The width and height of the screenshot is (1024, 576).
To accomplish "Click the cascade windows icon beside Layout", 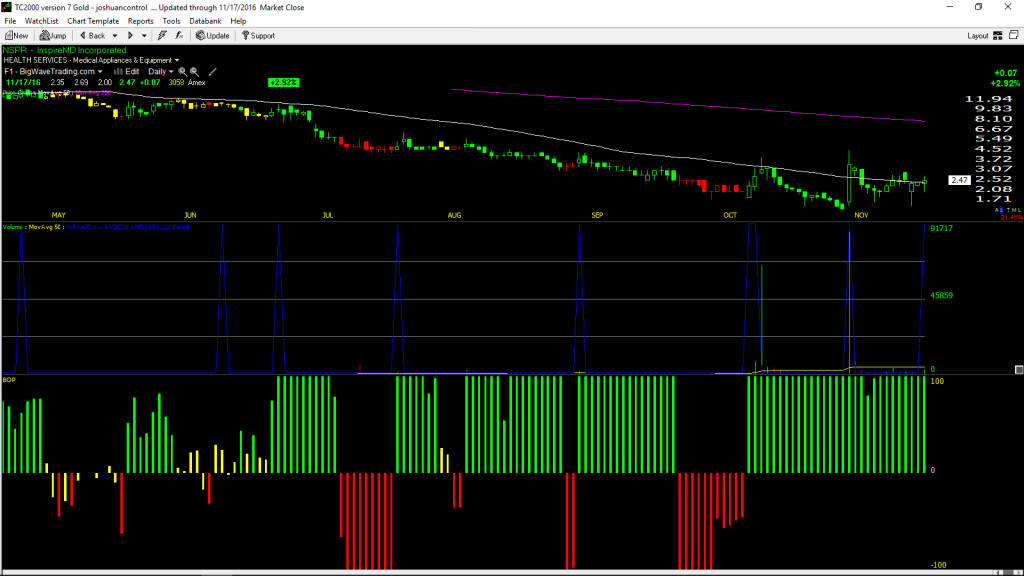I will pos(1014,35).
